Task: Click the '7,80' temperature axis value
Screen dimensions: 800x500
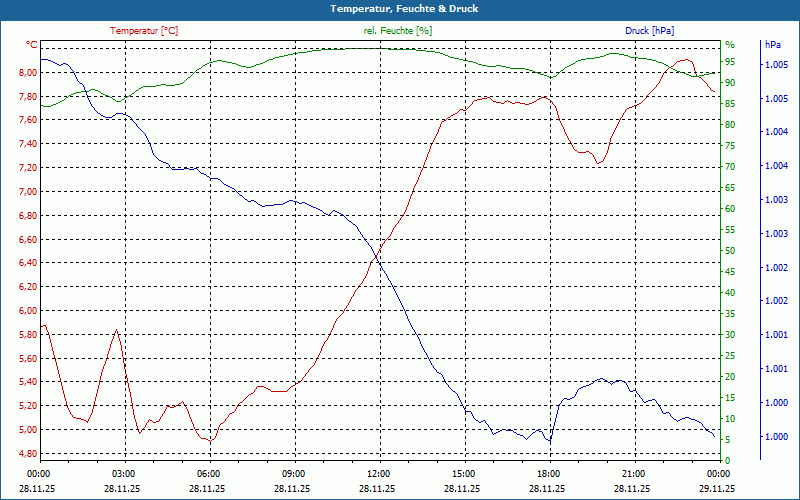Action: [x=29, y=96]
